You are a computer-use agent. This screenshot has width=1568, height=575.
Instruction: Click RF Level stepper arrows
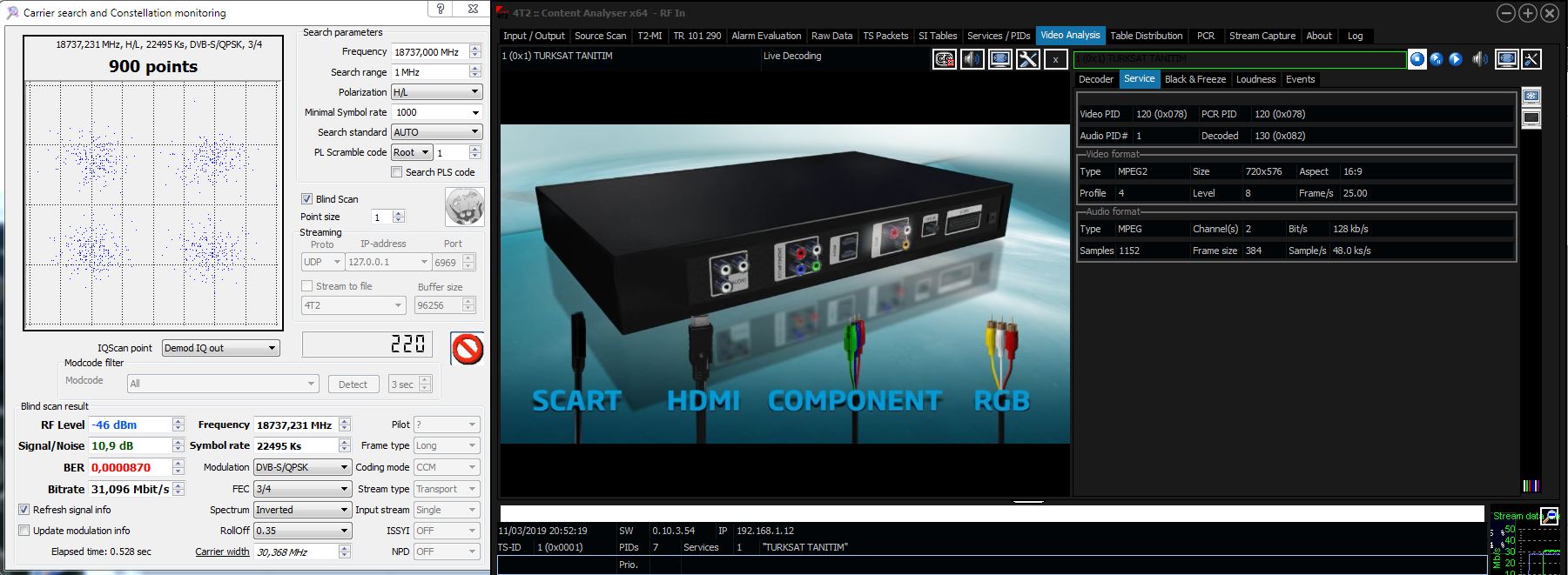(178, 425)
